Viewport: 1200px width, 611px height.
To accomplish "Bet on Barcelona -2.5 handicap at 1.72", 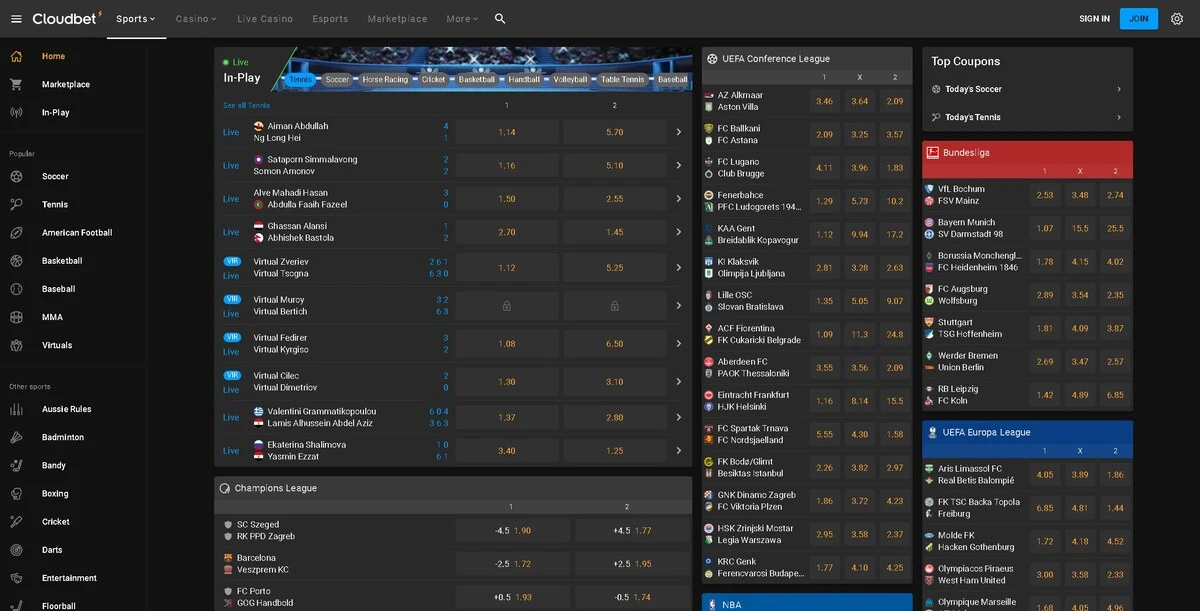I will point(513,564).
